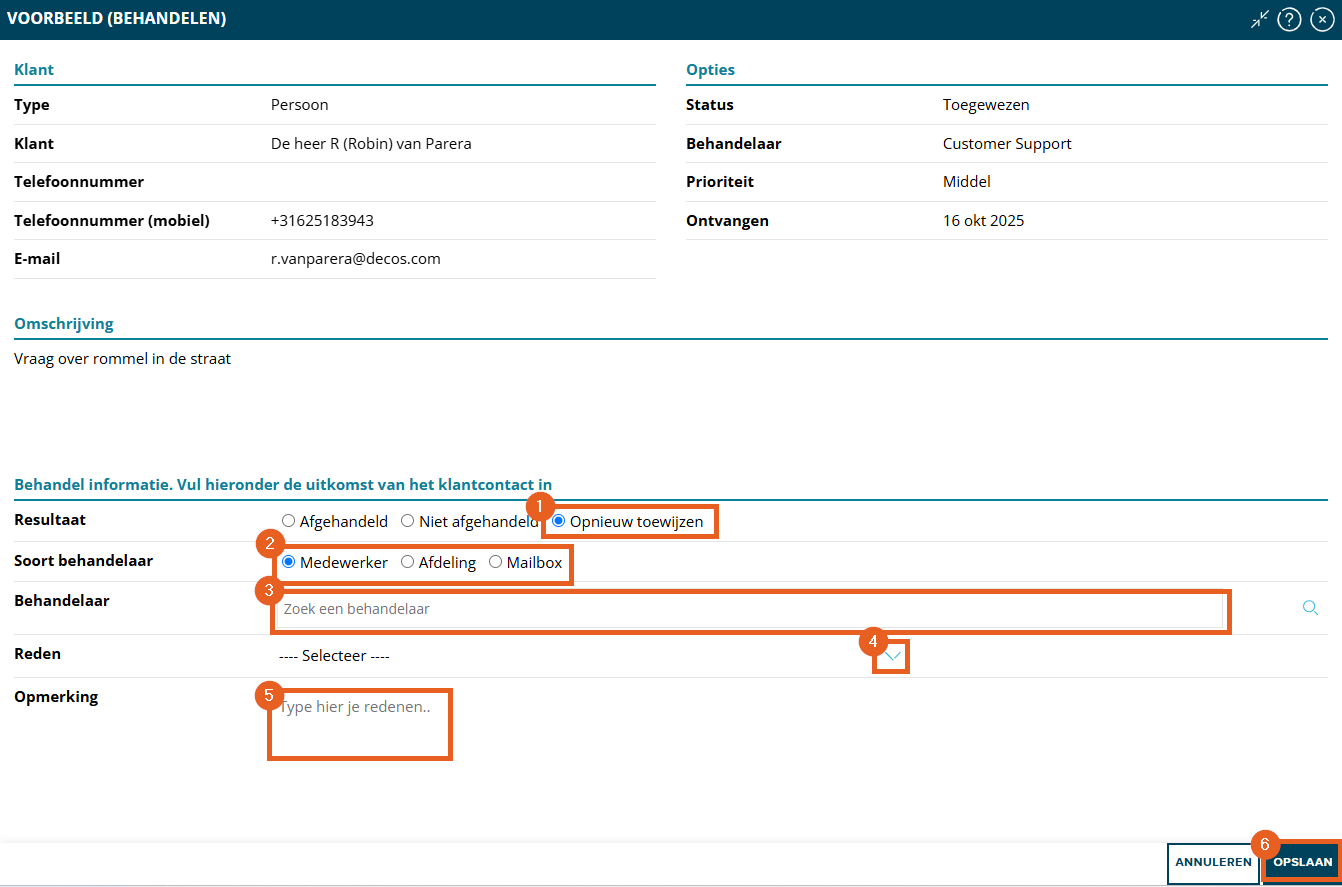Expand the Reden dropdown chevron

(893, 656)
